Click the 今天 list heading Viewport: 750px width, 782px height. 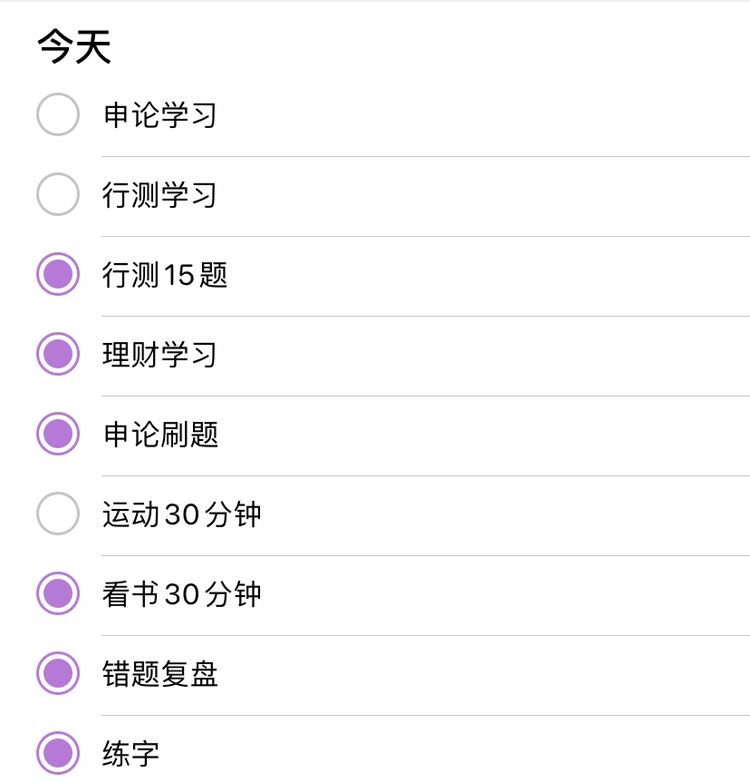coord(74,46)
